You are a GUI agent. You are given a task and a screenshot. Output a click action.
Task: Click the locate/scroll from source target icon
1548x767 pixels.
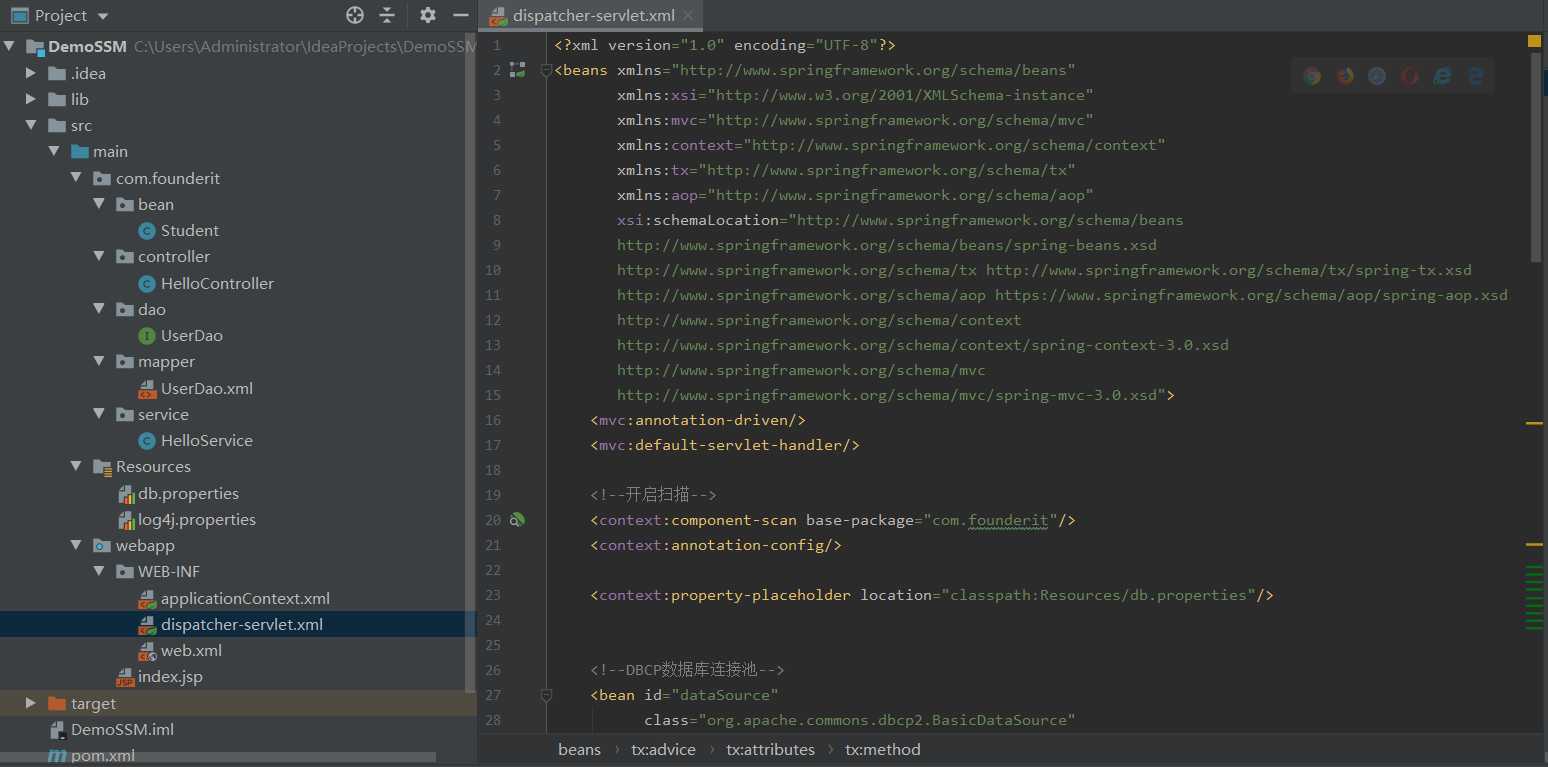click(x=355, y=15)
